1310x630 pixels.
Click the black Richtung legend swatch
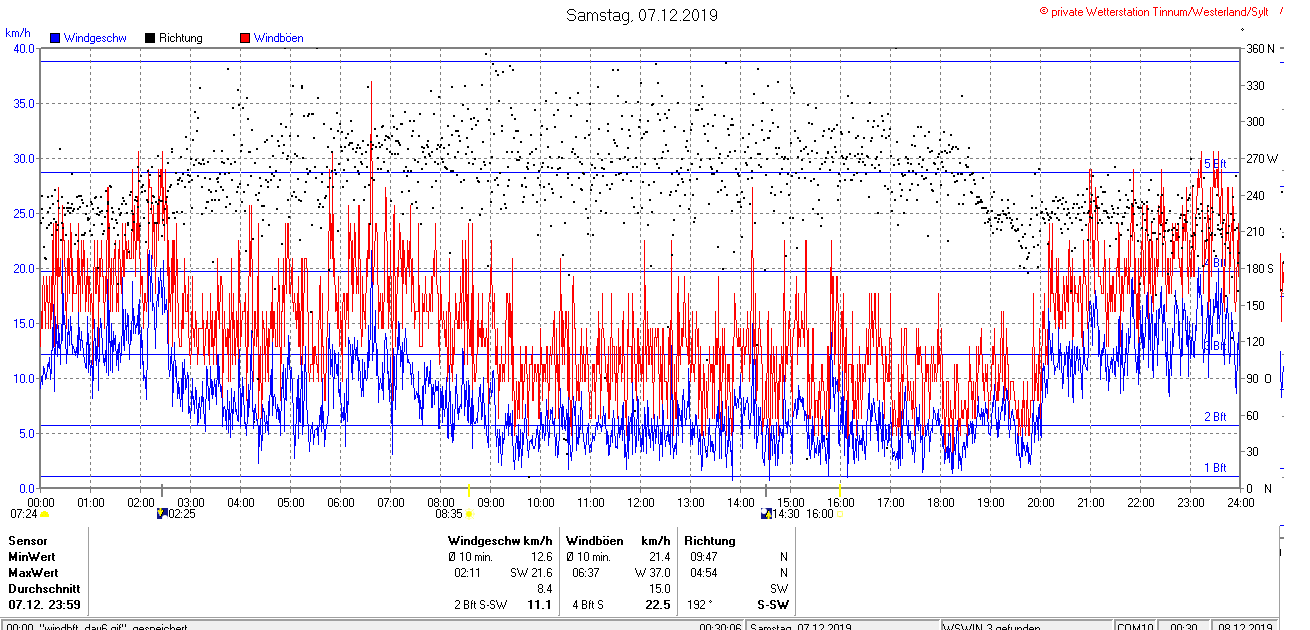pos(150,38)
